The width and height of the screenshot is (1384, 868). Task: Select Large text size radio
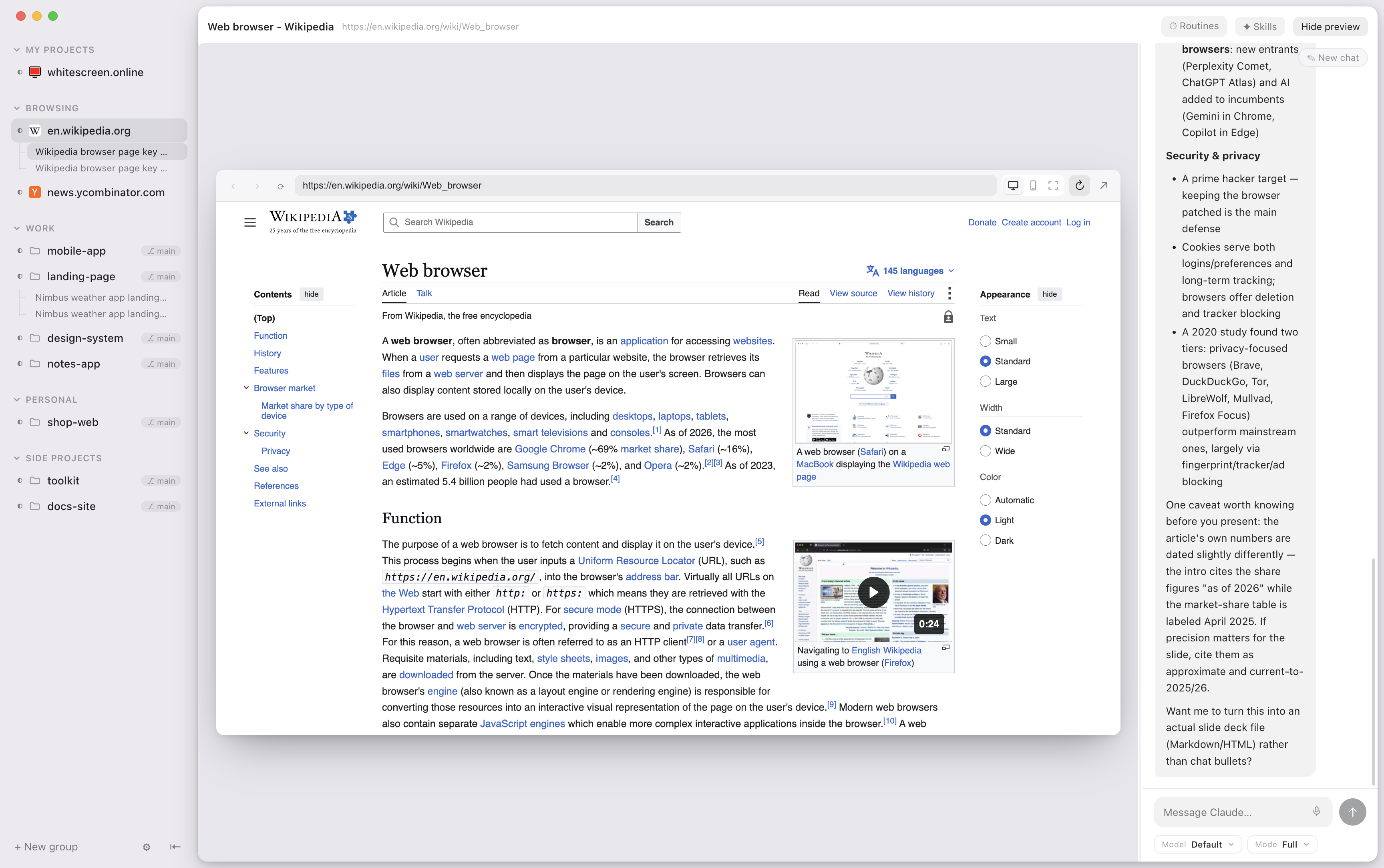[x=985, y=381]
